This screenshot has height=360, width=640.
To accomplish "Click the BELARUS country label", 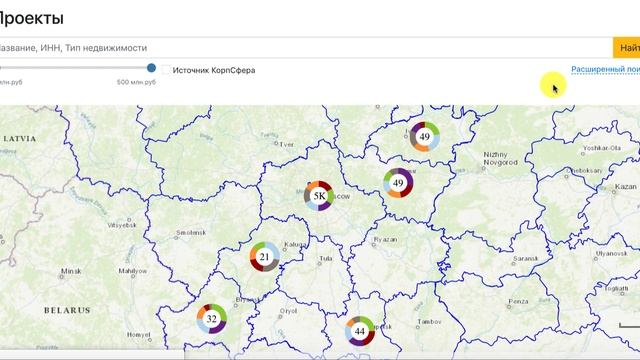I will click(x=67, y=310).
